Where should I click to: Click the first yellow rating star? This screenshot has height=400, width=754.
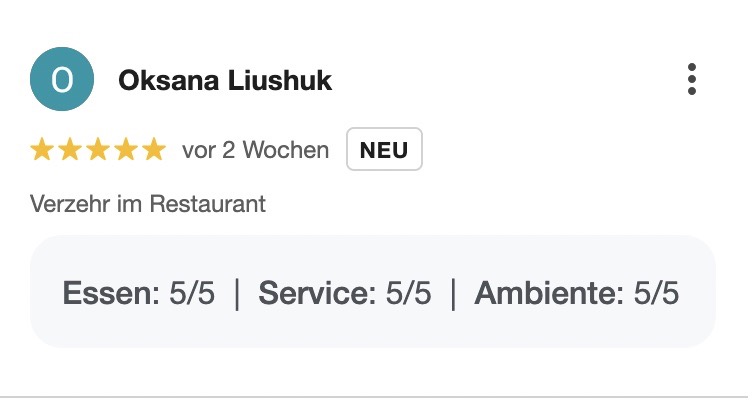[42, 149]
